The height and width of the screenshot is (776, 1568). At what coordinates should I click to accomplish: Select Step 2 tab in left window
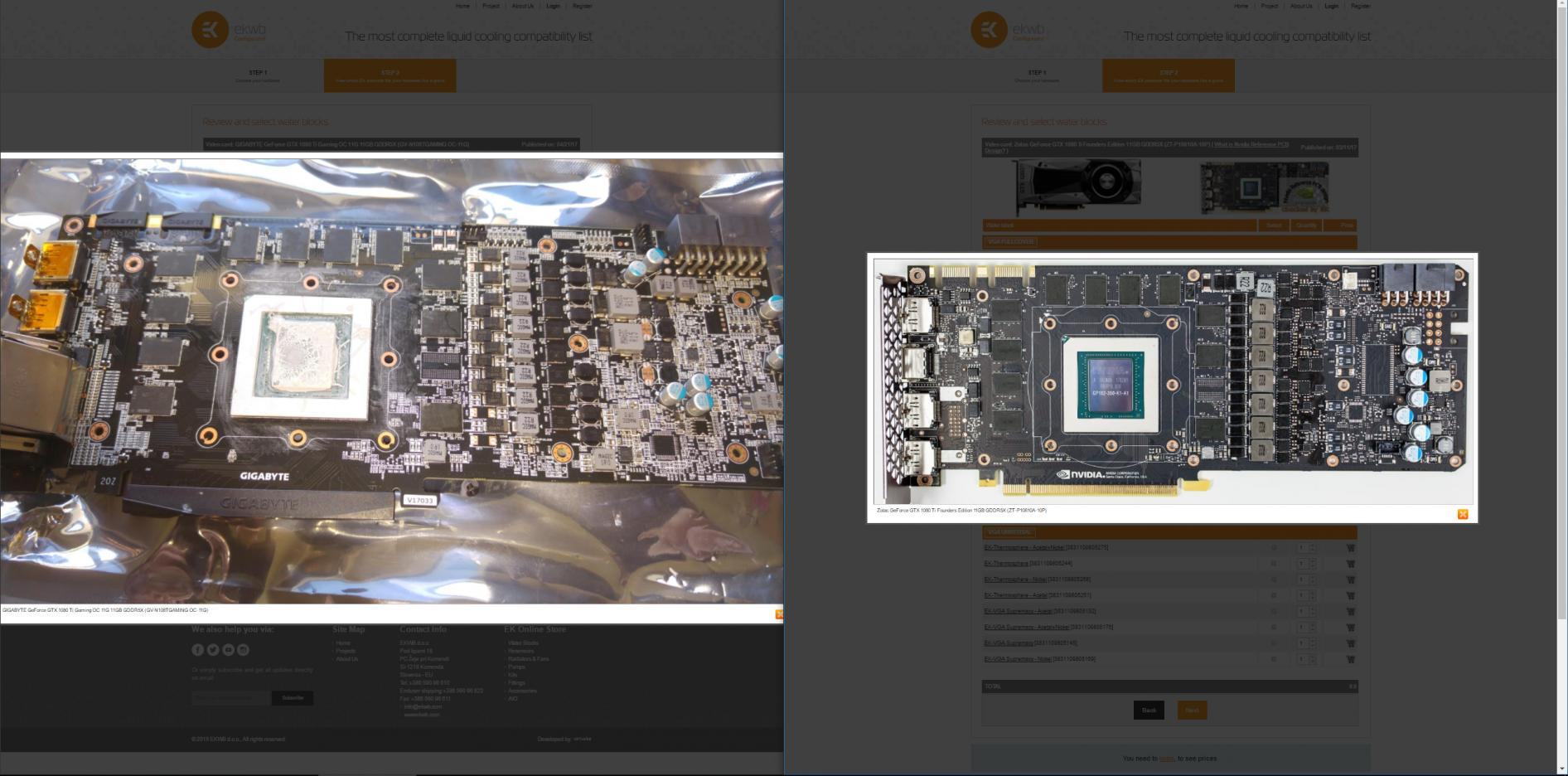point(390,75)
